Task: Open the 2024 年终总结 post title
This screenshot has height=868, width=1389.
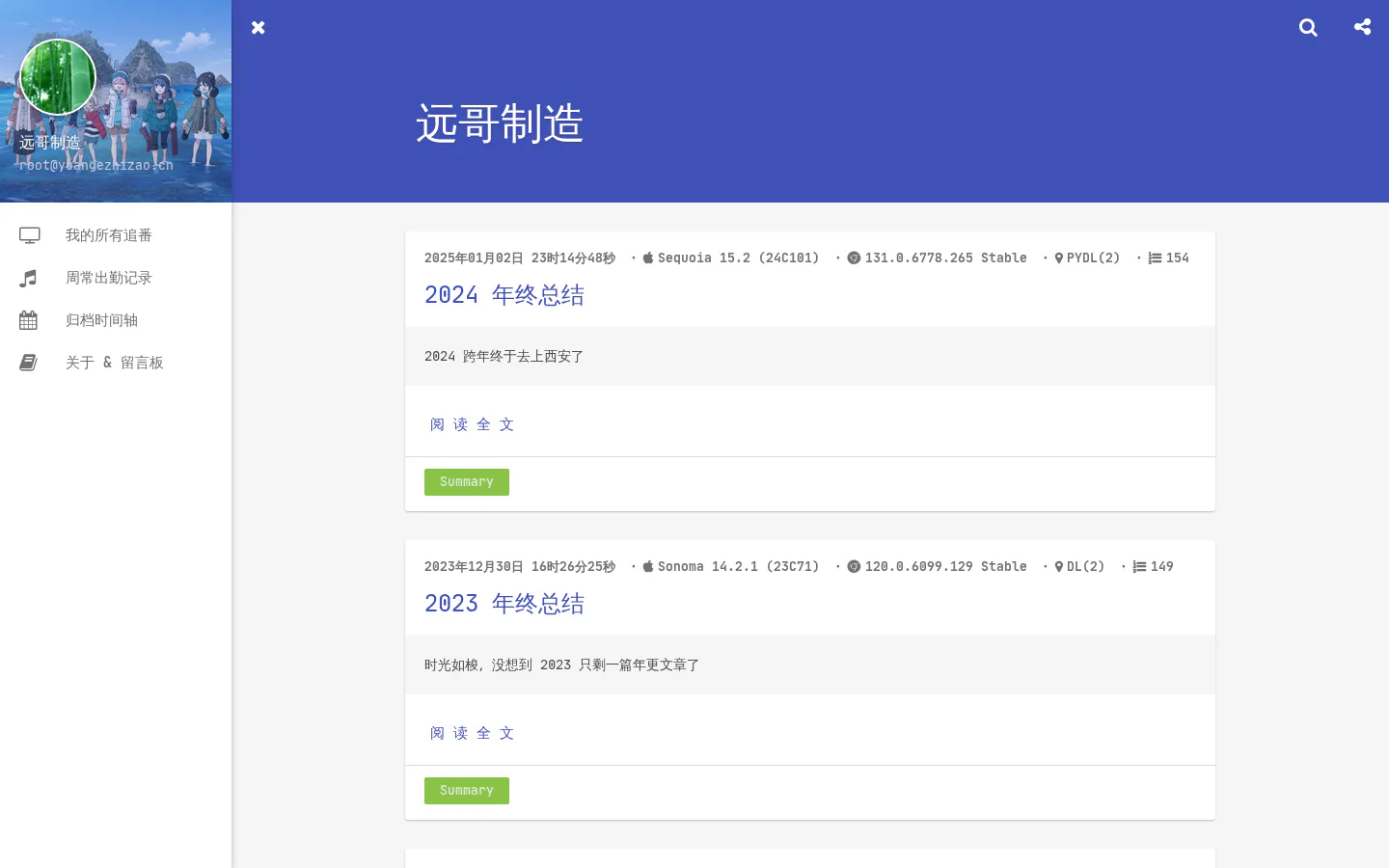Action: coord(504,295)
